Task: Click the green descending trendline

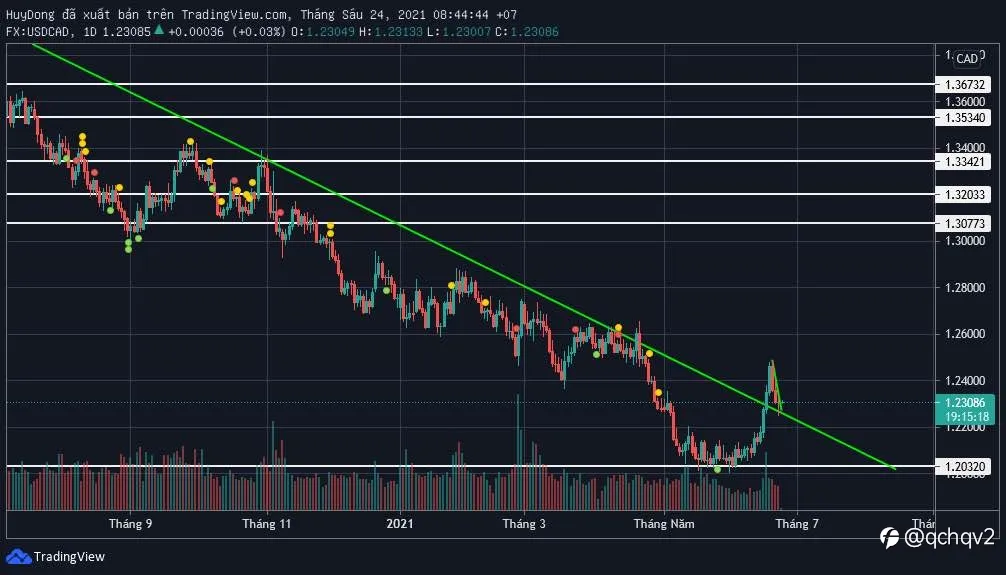Action: (x=462, y=255)
